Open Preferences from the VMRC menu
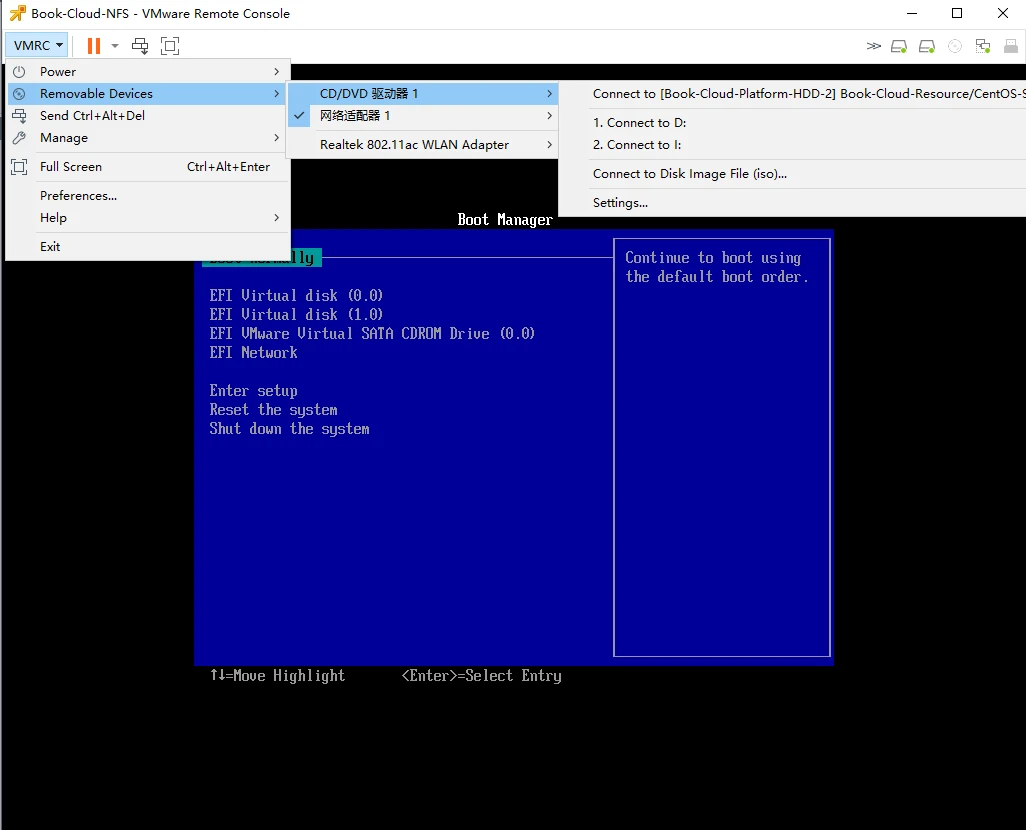 148,196
